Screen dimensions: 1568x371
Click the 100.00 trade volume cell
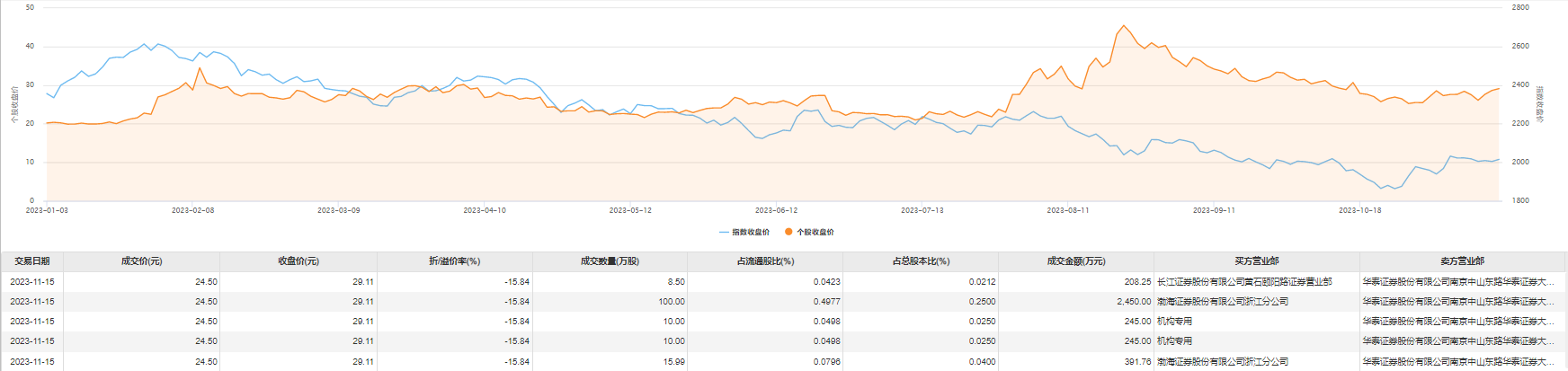pos(671,302)
